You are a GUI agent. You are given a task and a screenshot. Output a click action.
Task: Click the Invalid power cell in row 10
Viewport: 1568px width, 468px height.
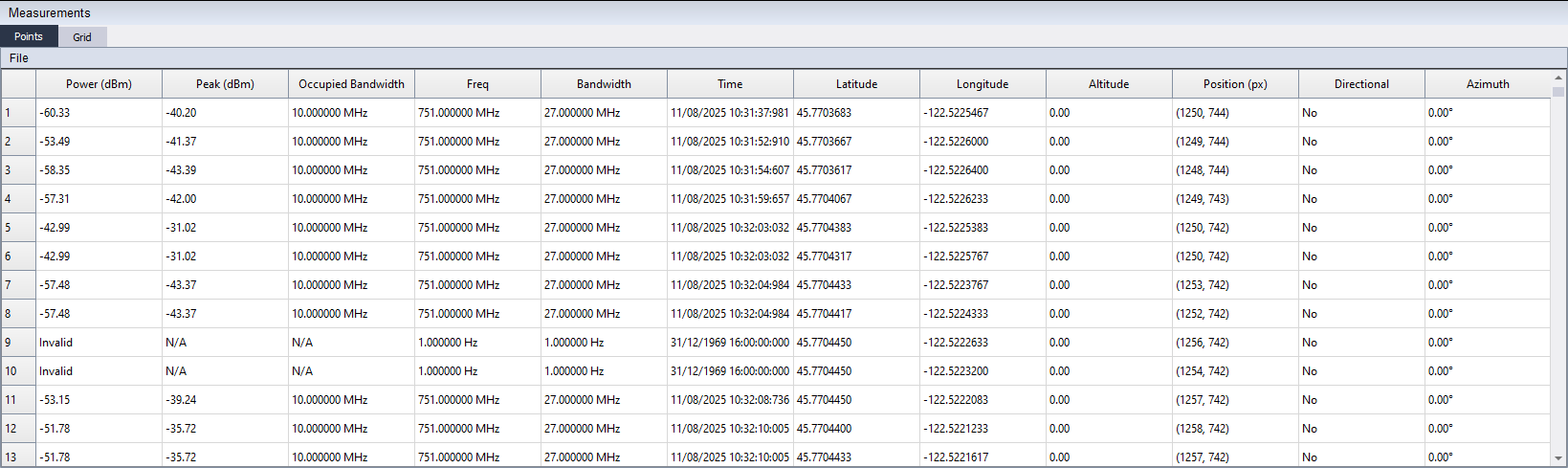tap(99, 371)
